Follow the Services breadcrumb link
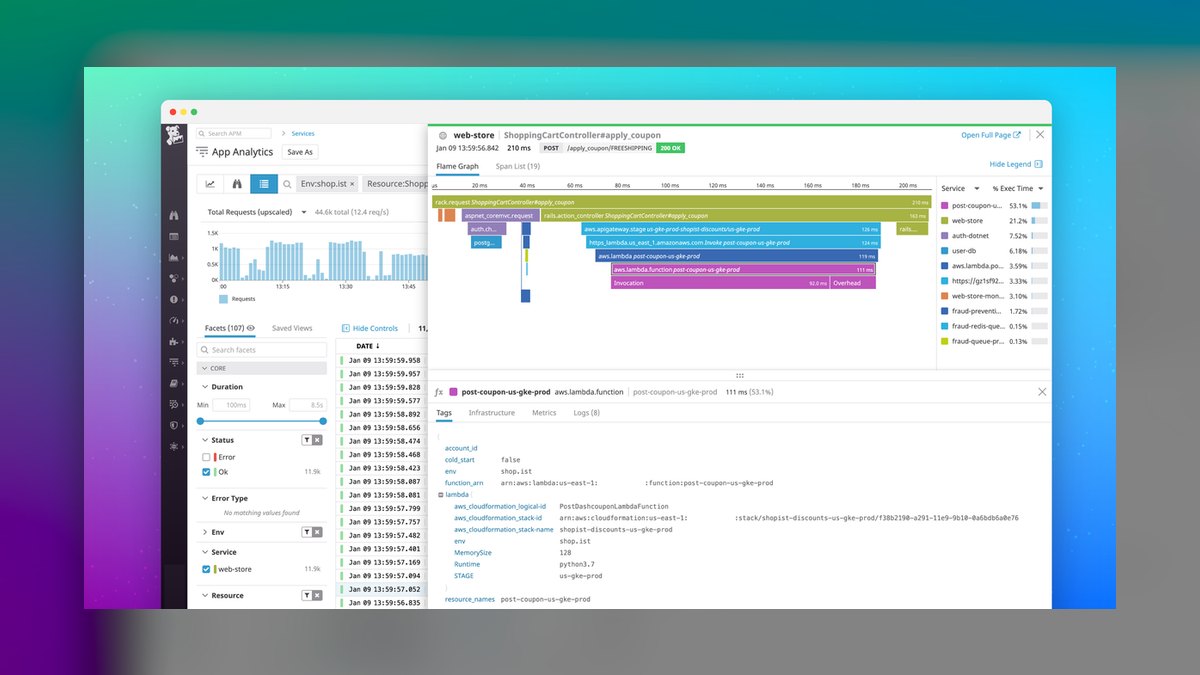1200x675 pixels. 303,133
